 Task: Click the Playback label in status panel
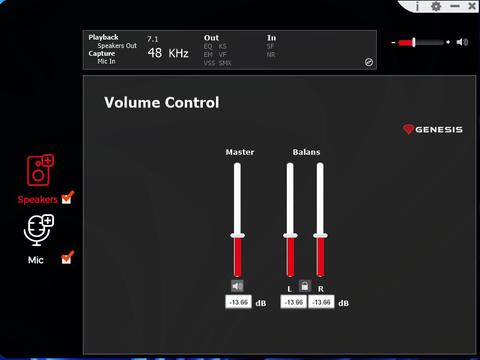point(103,37)
